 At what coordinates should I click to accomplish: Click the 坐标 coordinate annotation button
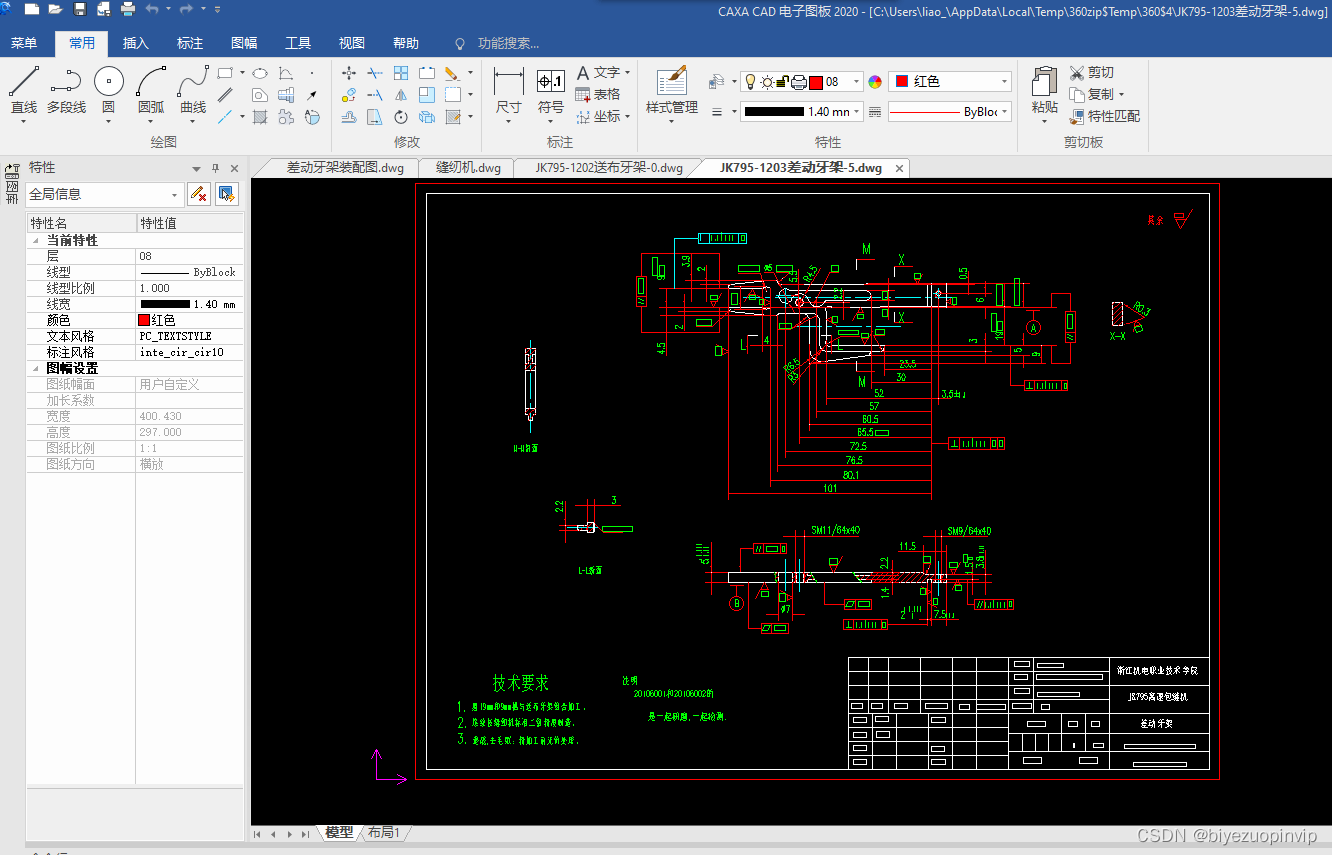603,116
